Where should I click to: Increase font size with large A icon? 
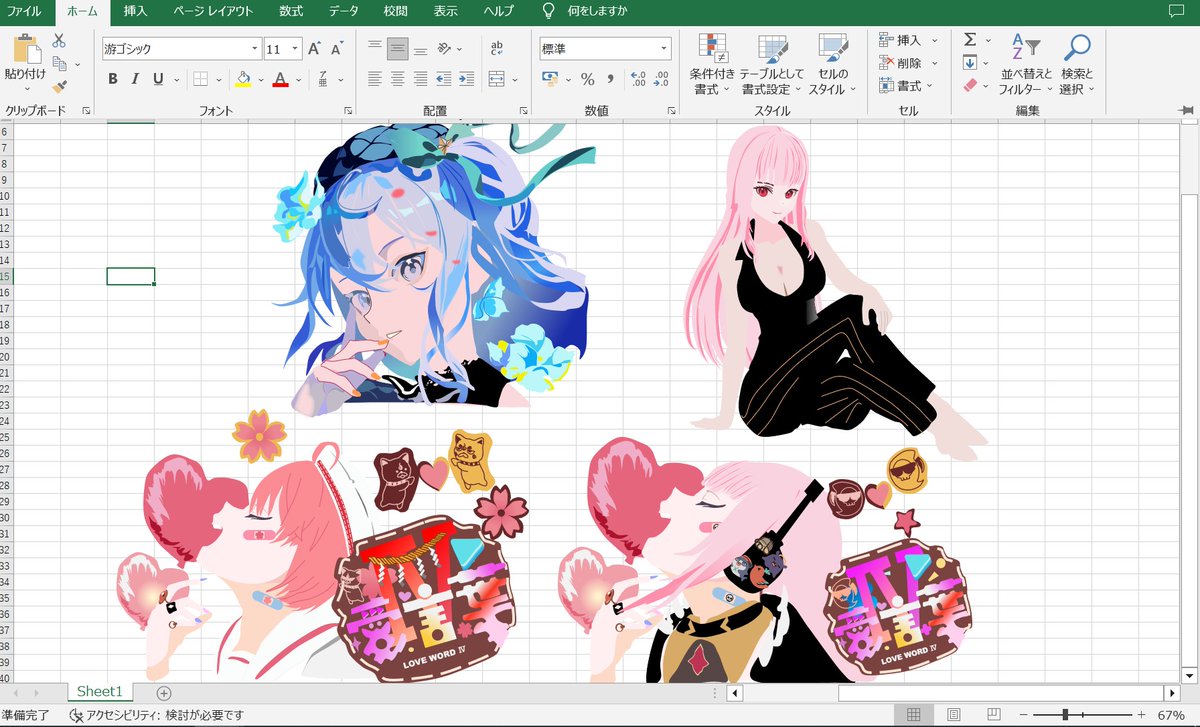pos(314,48)
